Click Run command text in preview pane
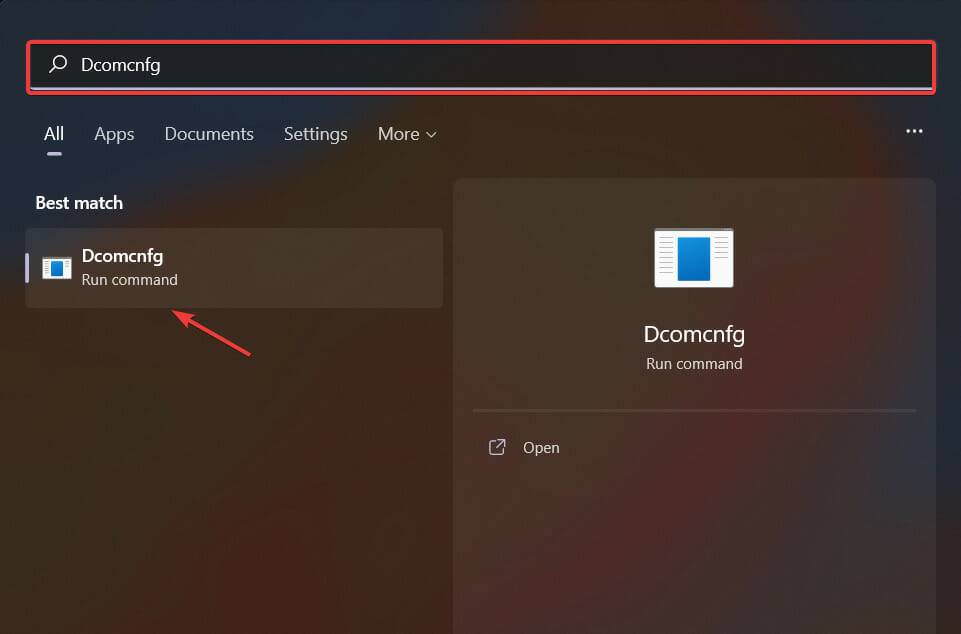Image resolution: width=961 pixels, height=634 pixels. pyautogui.click(x=693, y=363)
